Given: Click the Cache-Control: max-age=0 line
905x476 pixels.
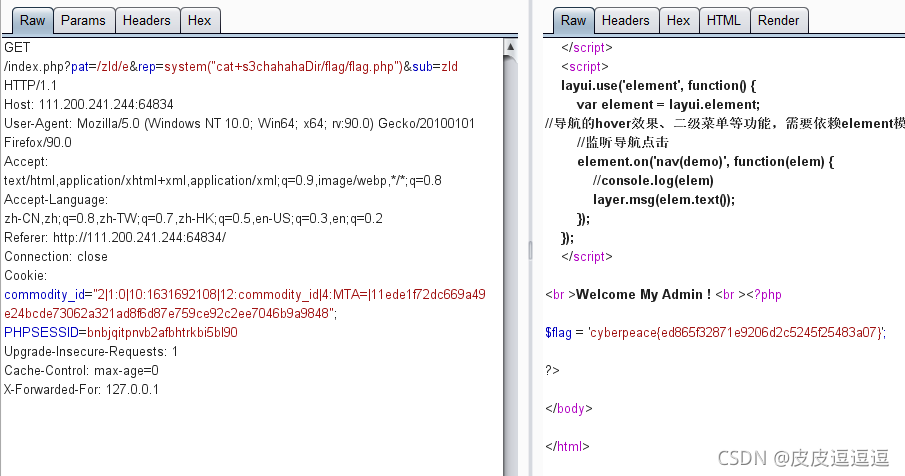Looking at the screenshot, I should pyautogui.click(x=81, y=370).
